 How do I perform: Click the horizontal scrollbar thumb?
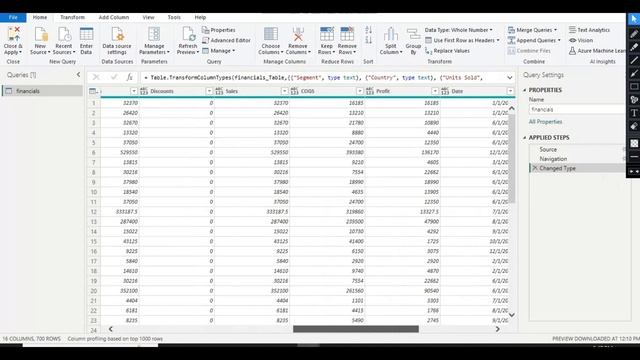click(x=356, y=329)
